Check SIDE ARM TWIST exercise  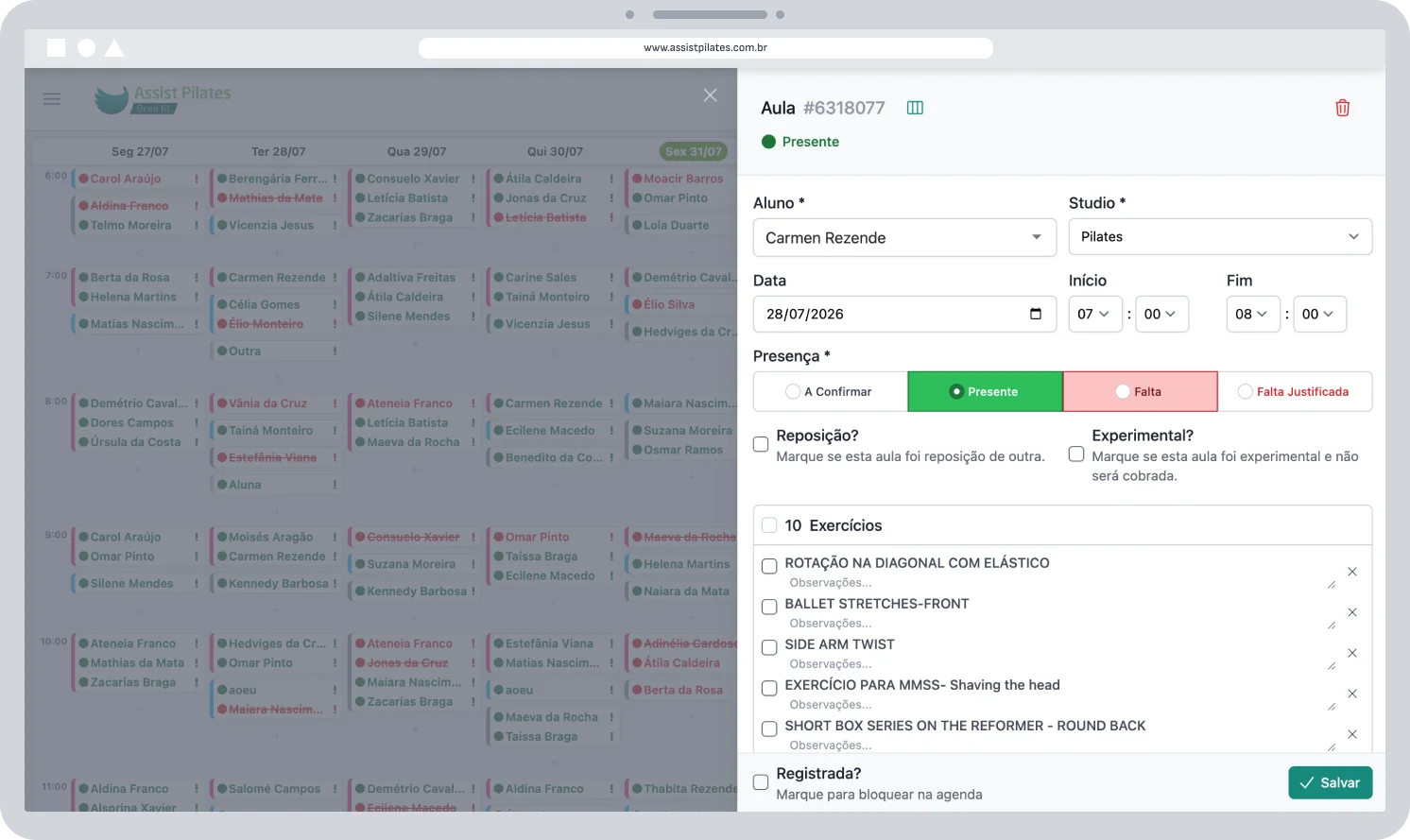tap(769, 647)
